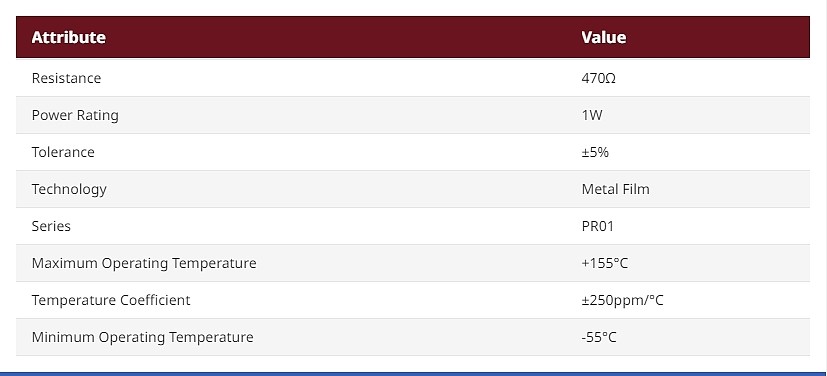Click the 470Ω resistance value
The image size is (827, 376).
tap(599, 78)
